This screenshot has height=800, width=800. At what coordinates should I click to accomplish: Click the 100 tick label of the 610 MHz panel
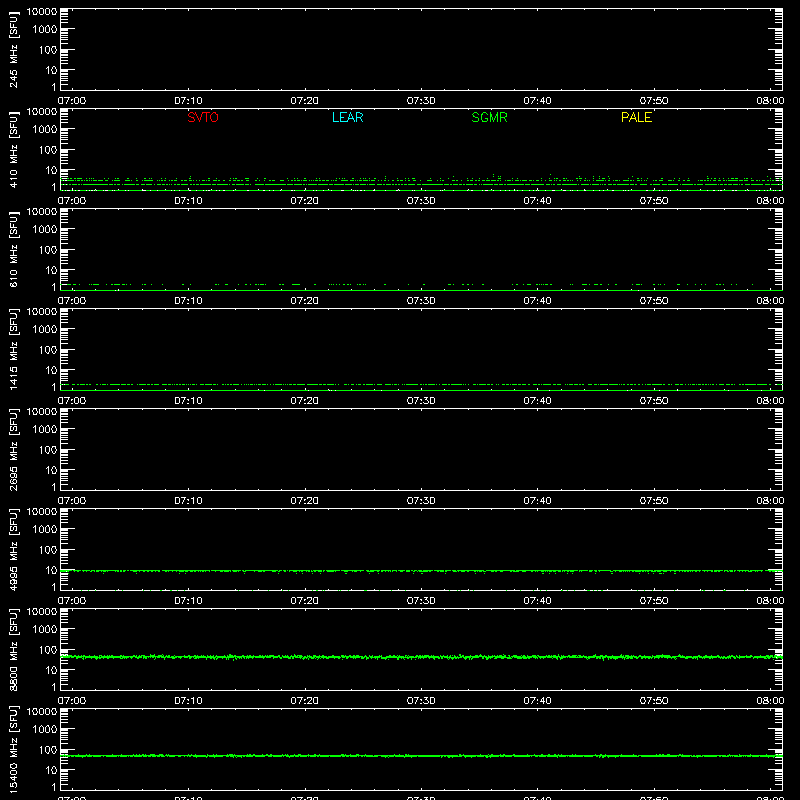tap(48, 250)
